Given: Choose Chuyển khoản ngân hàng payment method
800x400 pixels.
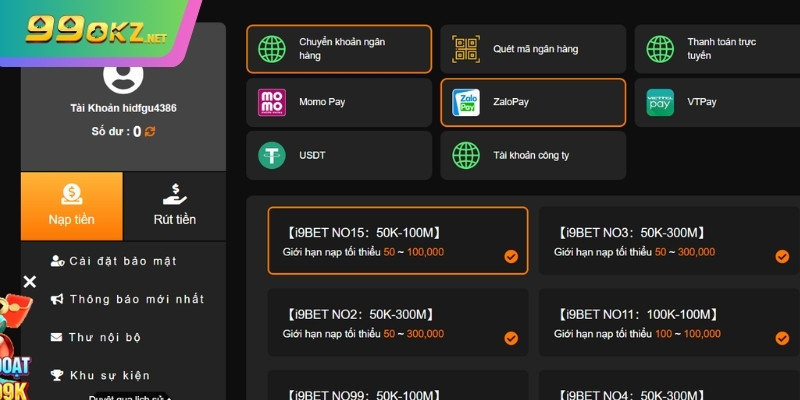Looking at the screenshot, I should (339, 49).
